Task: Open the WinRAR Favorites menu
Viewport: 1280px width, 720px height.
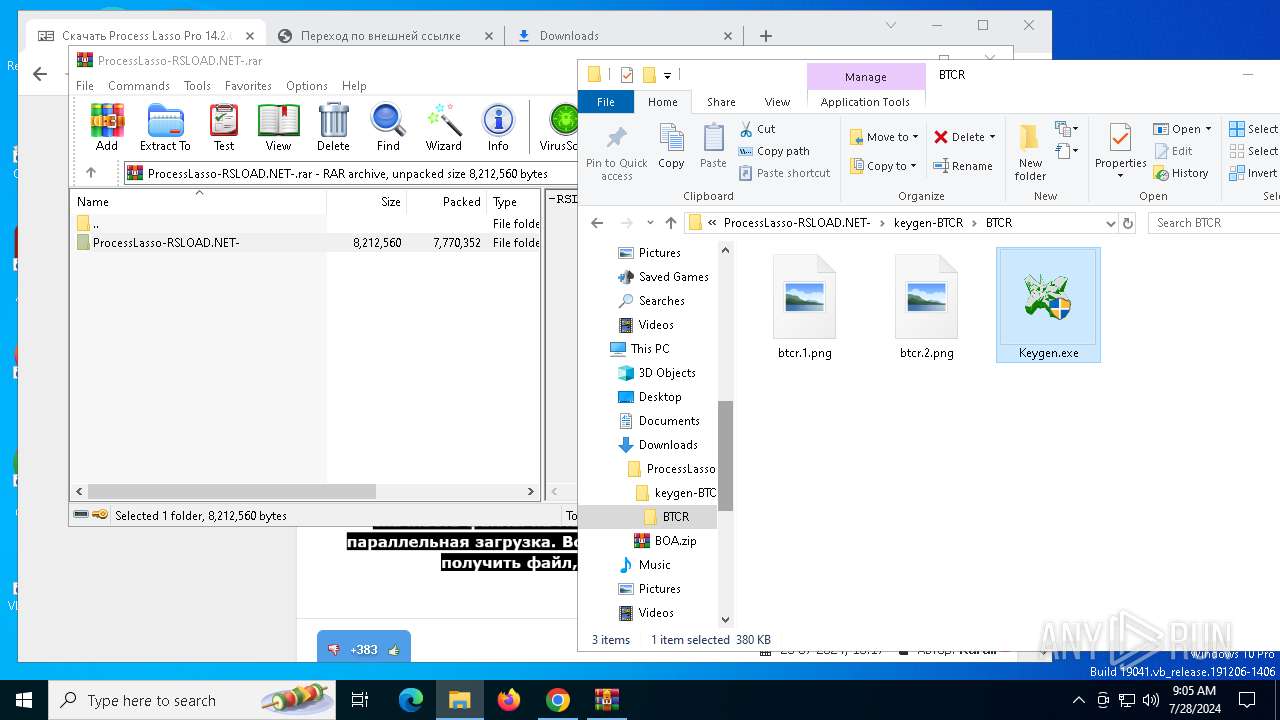Action: click(248, 86)
